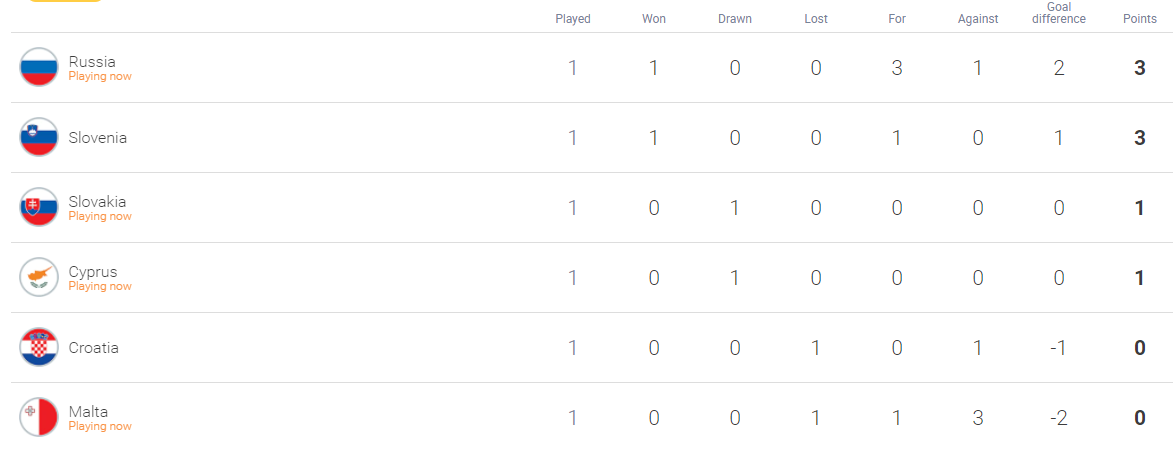The image size is (1173, 454).
Task: Open the Slovenia team link
Action: tap(97, 138)
